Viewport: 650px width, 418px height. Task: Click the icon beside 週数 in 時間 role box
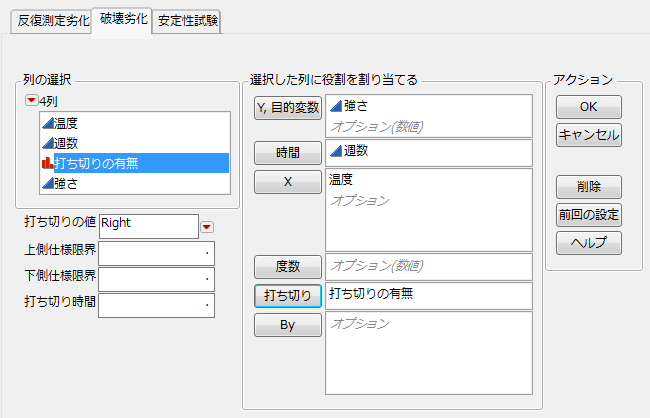335,151
